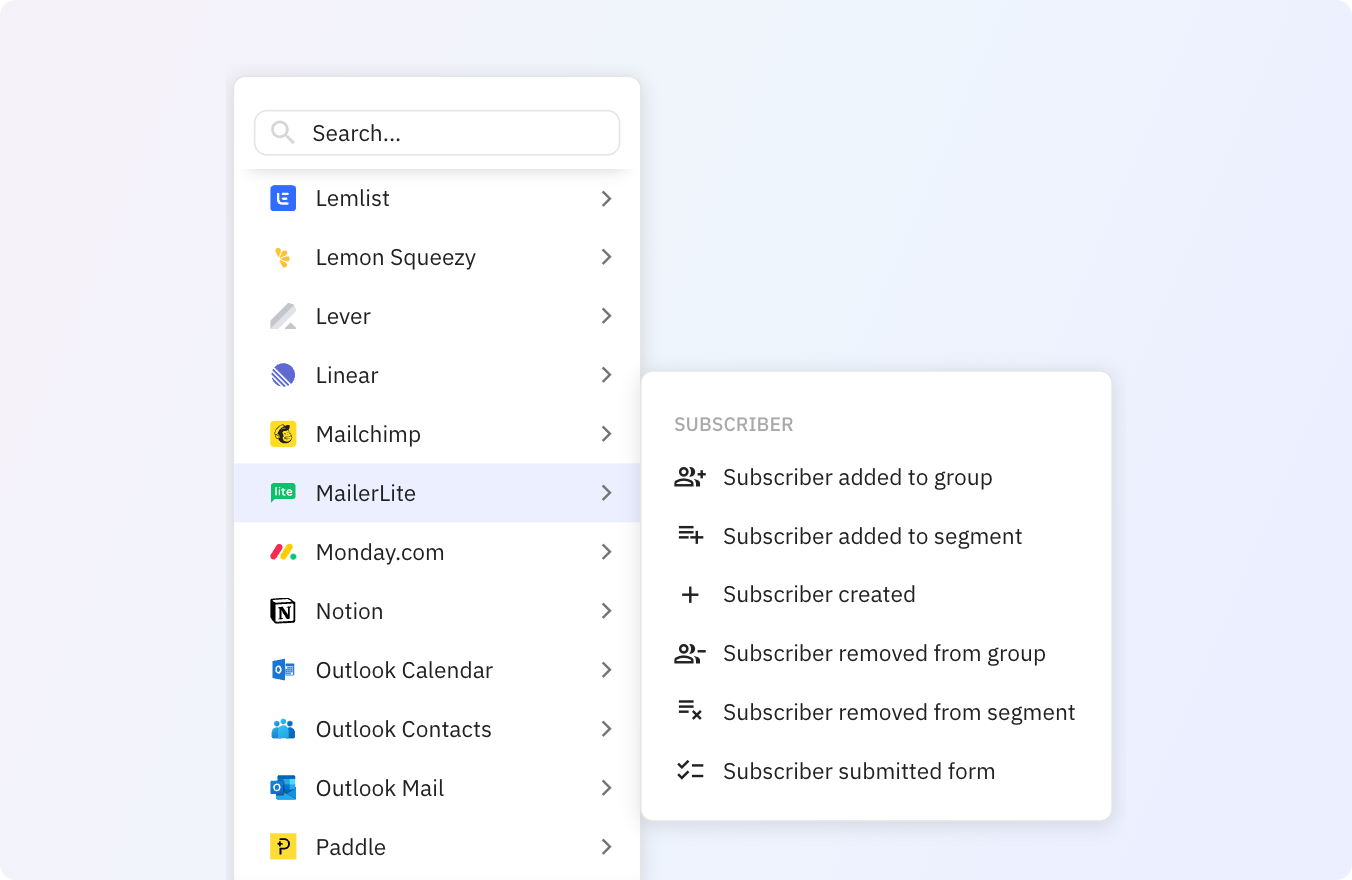The height and width of the screenshot is (880, 1352).
Task: Expand the Outlook Calendar chevron
Action: point(606,670)
